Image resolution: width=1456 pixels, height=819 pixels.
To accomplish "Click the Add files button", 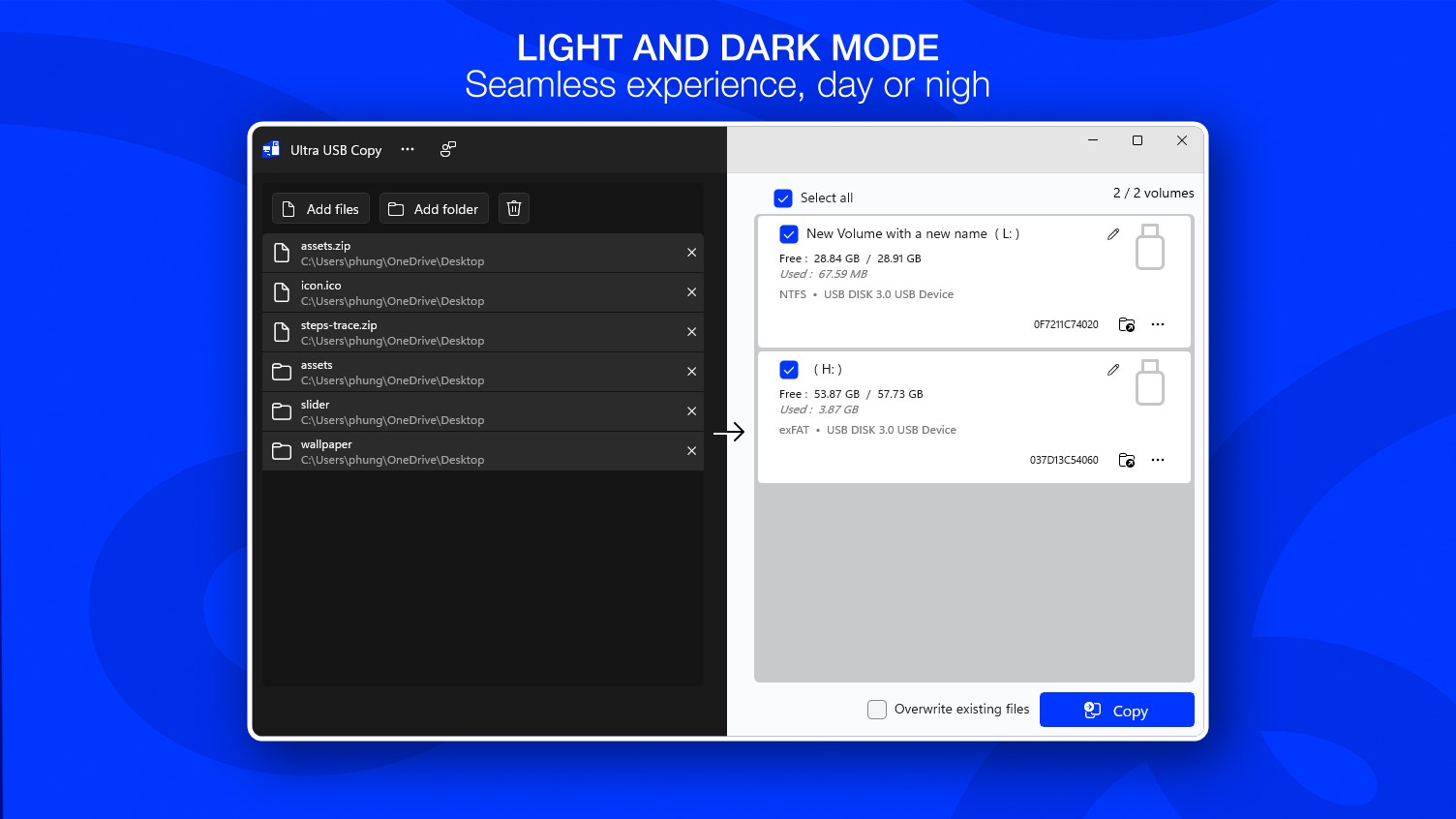I will 320,208.
